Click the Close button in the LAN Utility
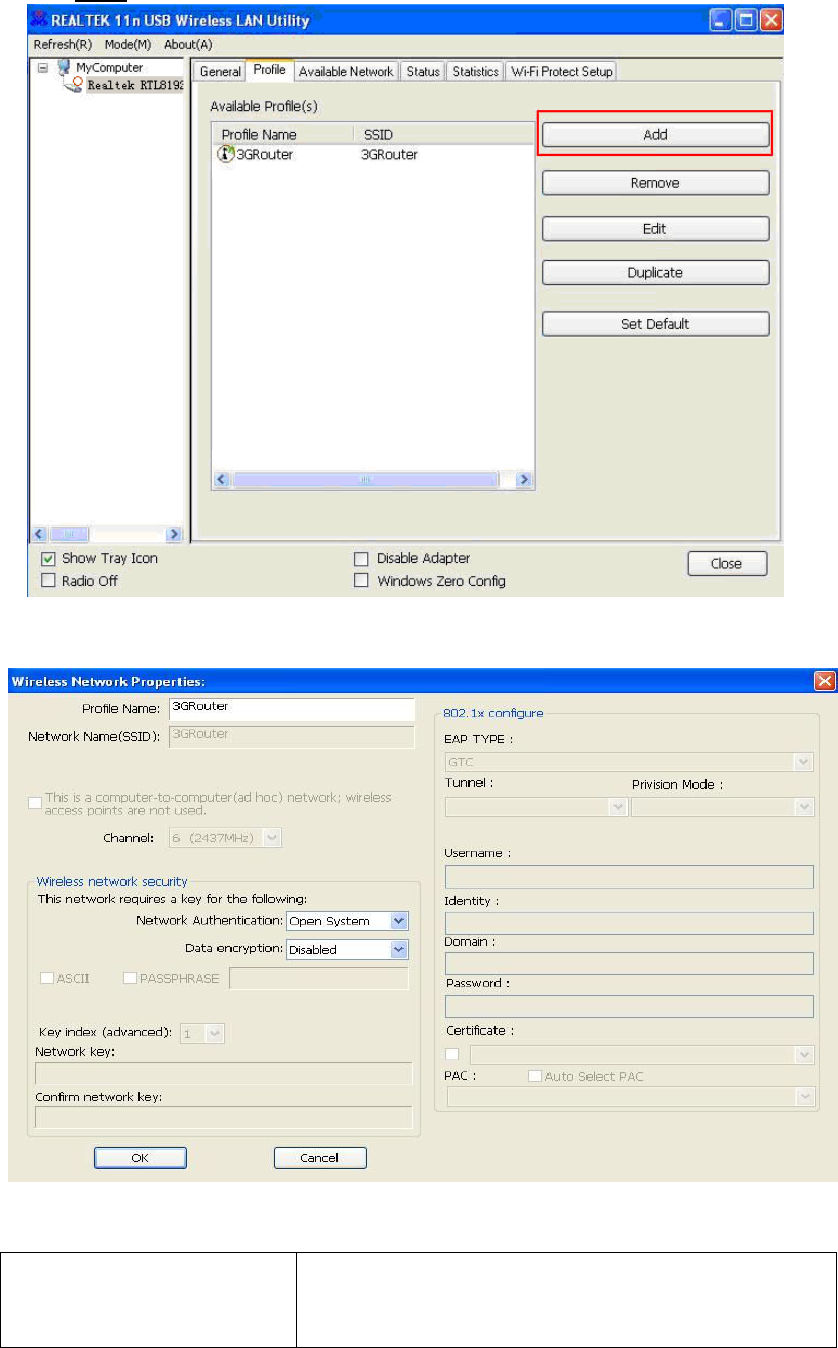This screenshot has height=1348, width=838. pyautogui.click(x=726, y=563)
